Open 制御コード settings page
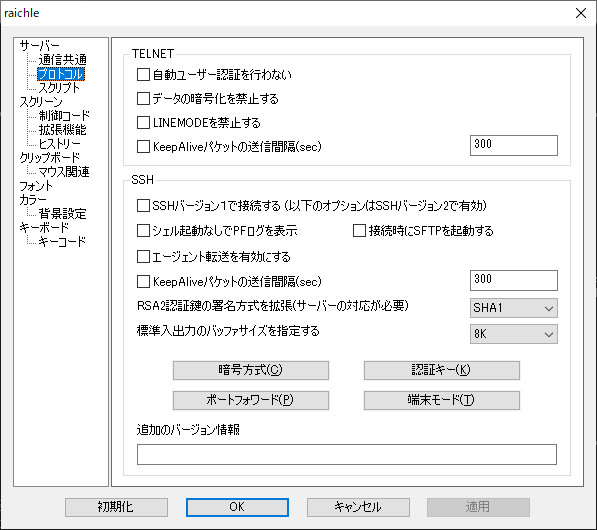The image size is (597, 530). (x=64, y=116)
